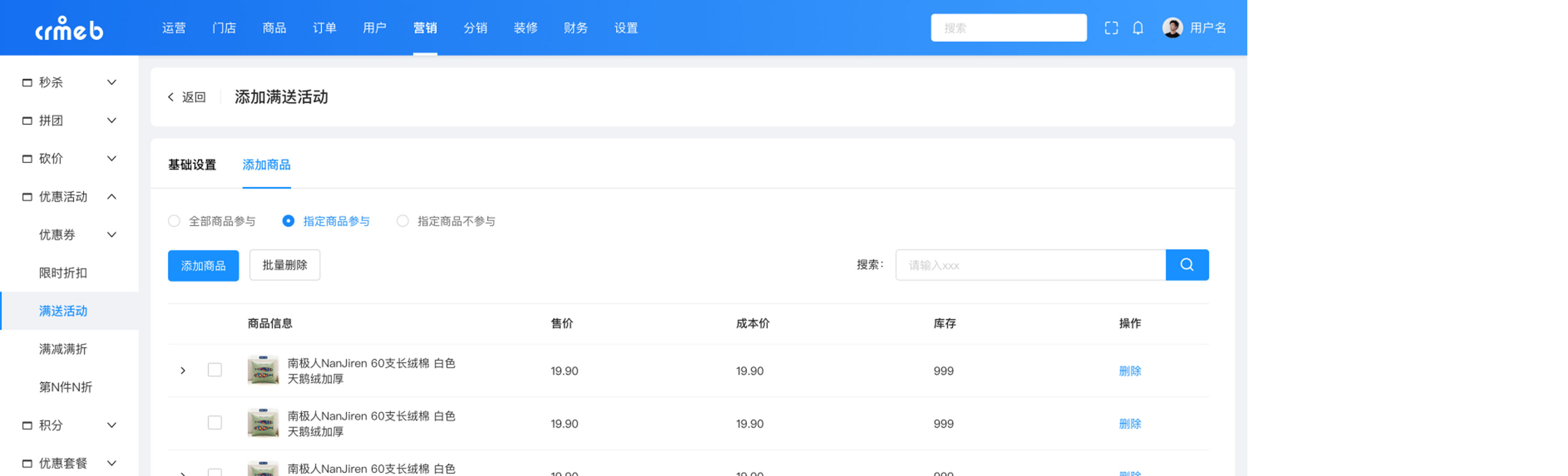This screenshot has height=476, width=1568.
Task: Click the 添加满送活动 page title
Action: [x=281, y=97]
